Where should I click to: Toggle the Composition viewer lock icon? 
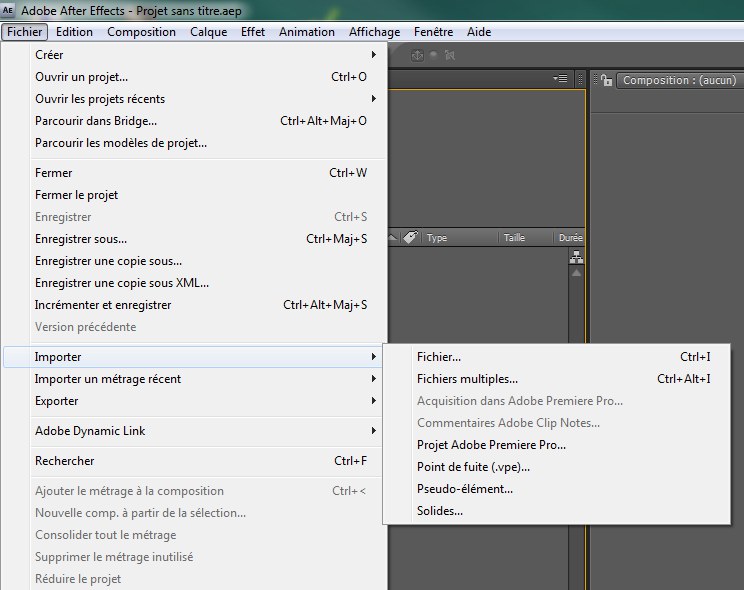tap(605, 80)
